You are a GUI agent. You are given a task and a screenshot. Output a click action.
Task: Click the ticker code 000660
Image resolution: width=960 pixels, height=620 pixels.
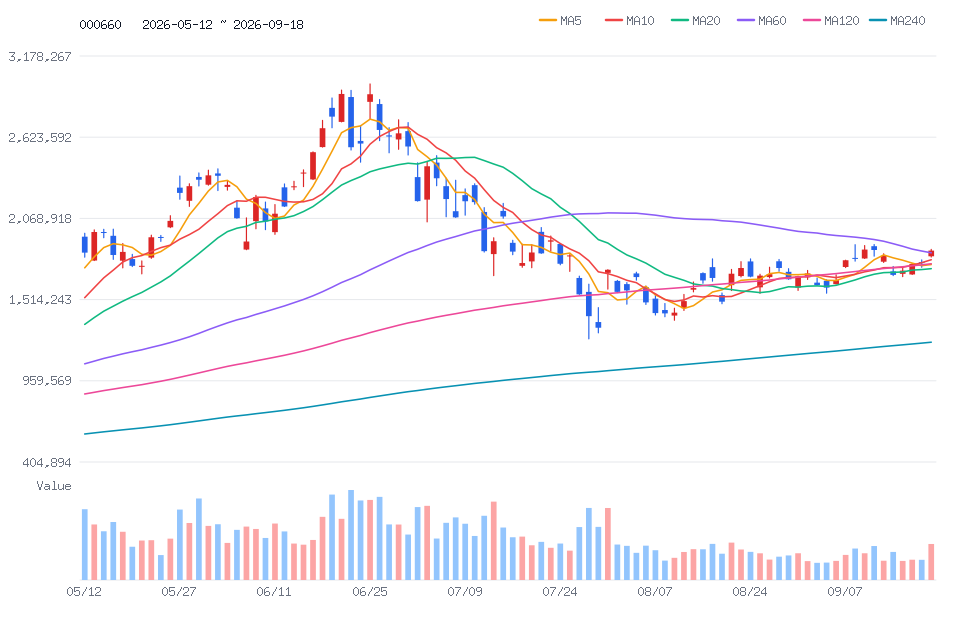coord(100,24)
